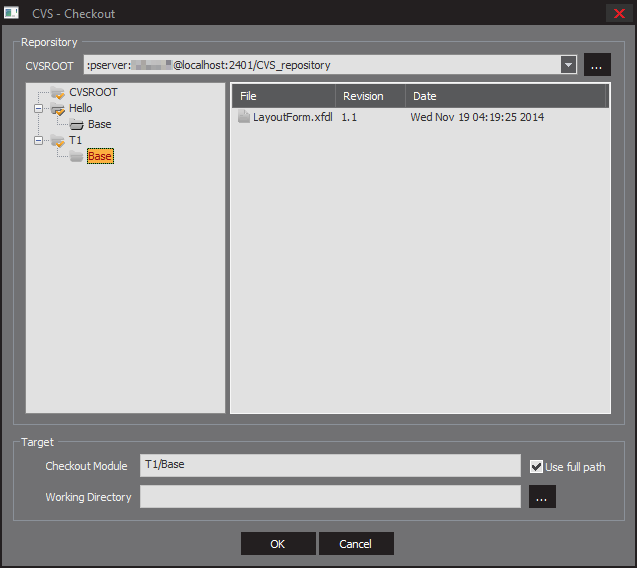Viewport: 637px width, 568px height.
Task: Click the Hello module folder icon
Action: [x=58, y=109]
